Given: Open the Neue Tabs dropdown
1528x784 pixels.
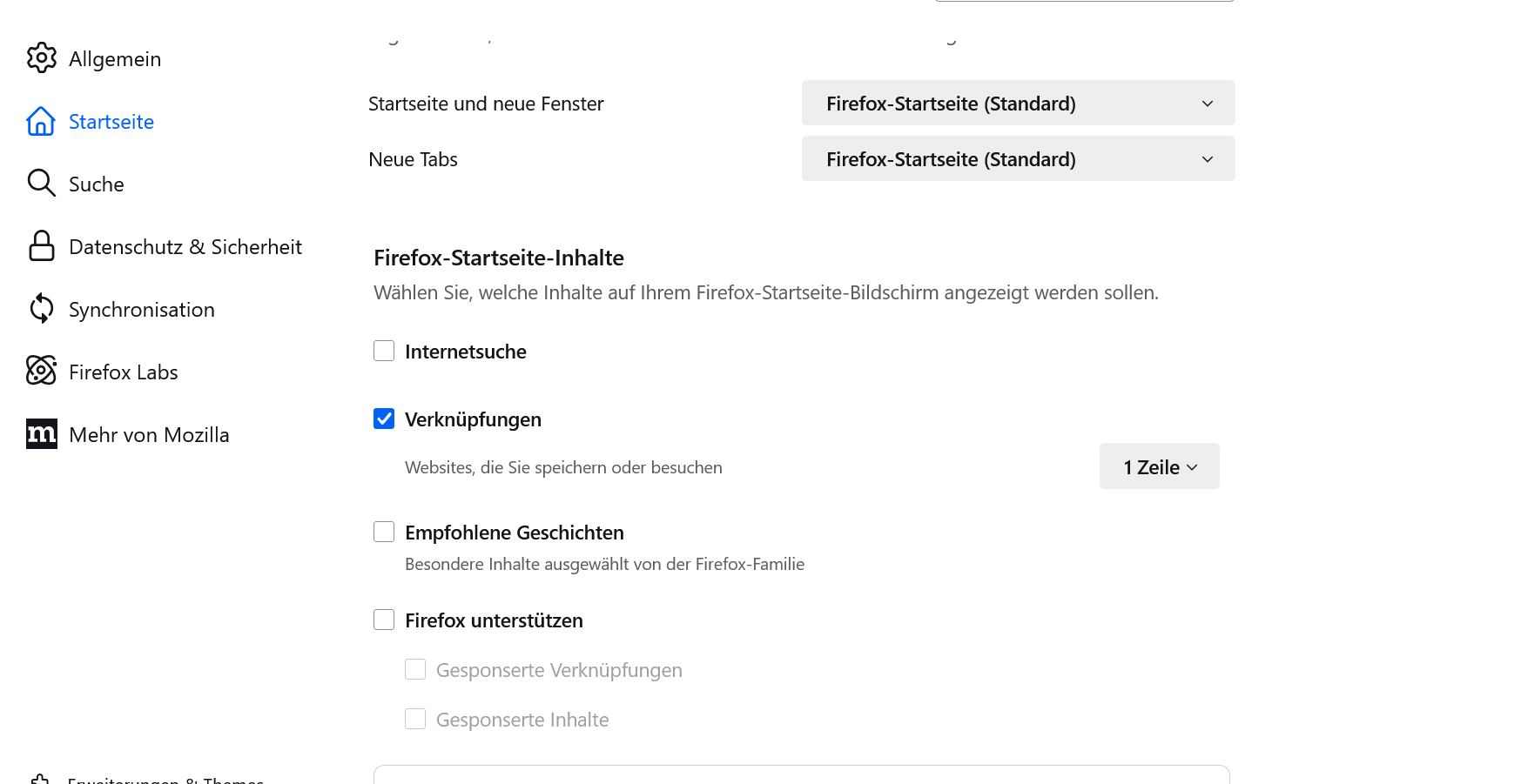Looking at the screenshot, I should coord(1018,159).
